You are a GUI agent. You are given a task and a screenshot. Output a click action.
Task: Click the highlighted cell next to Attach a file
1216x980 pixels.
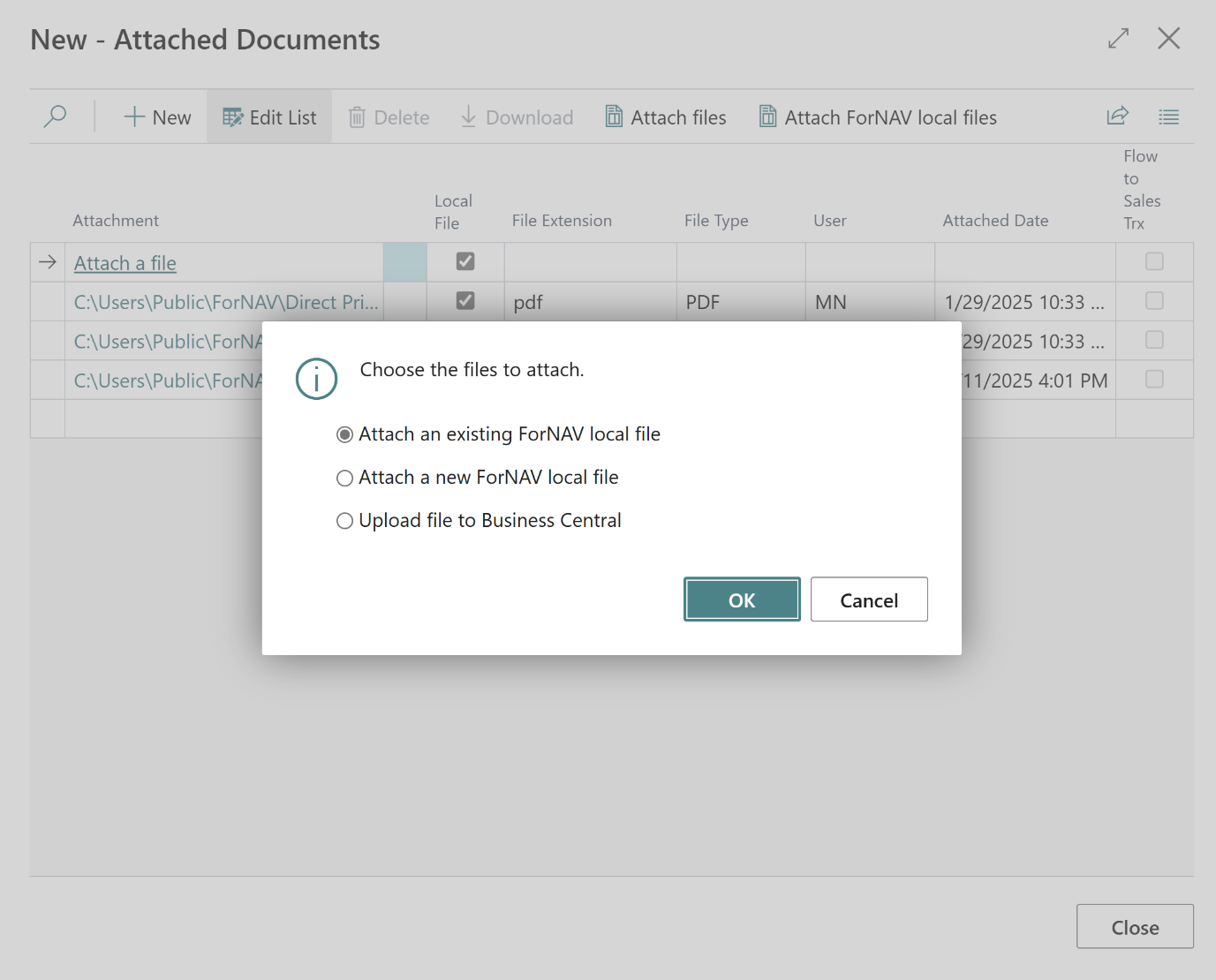(405, 262)
